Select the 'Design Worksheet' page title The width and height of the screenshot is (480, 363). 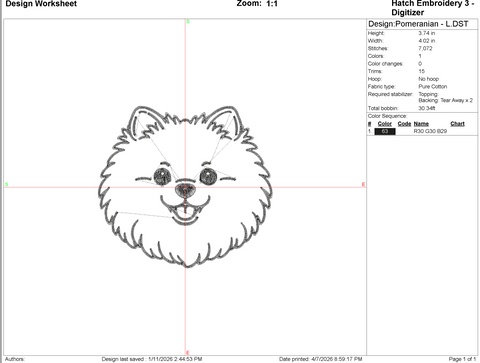tap(41, 4)
